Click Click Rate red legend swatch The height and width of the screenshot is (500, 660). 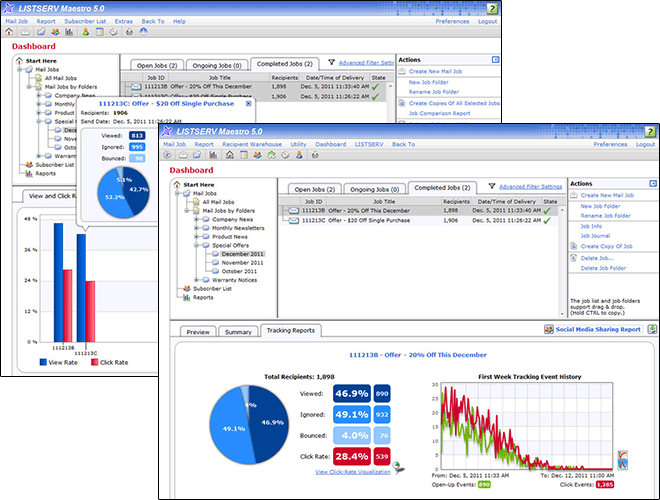[95, 362]
